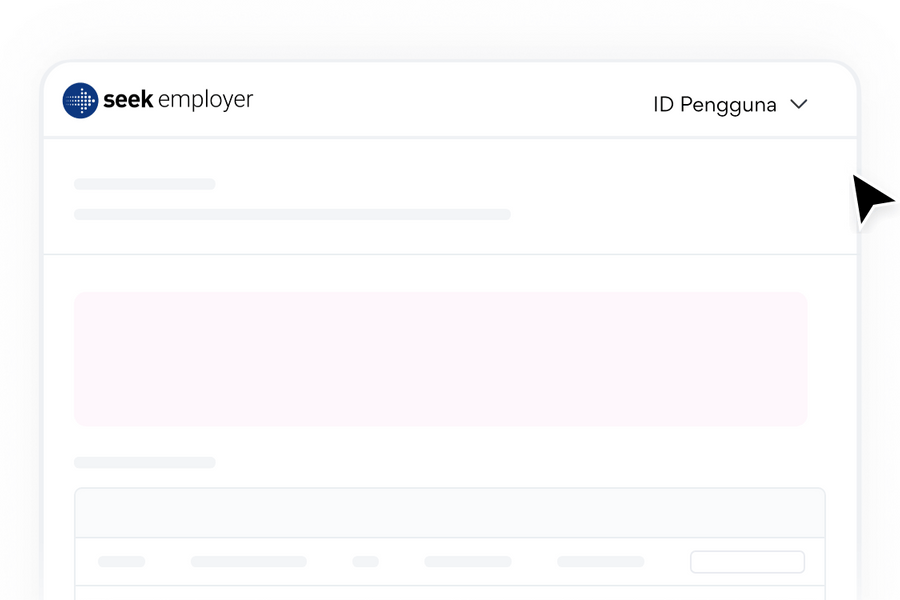Click the section heading placeholder above the table
The image size is (900, 600).
(145, 462)
